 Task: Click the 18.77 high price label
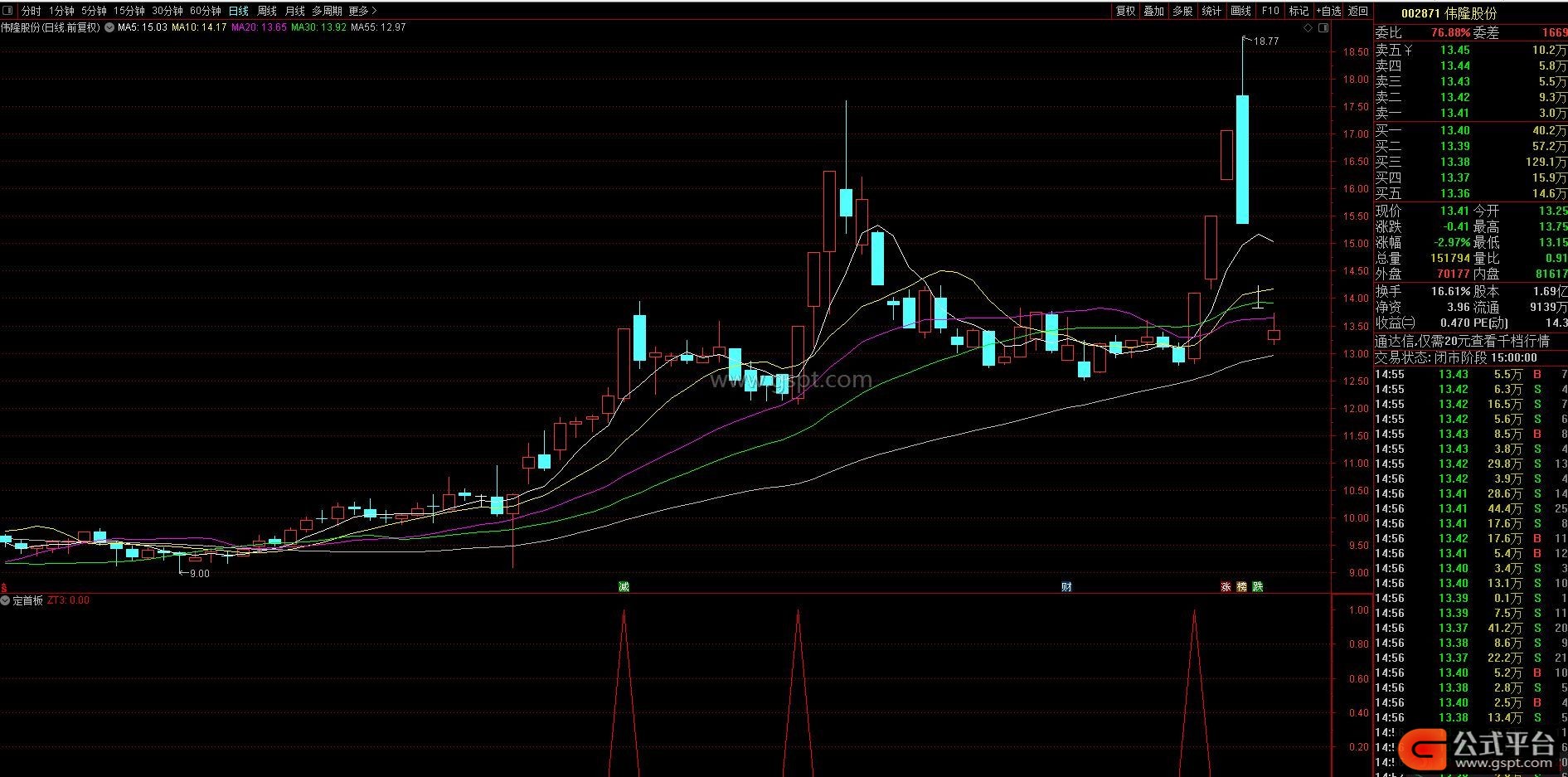coord(1265,41)
